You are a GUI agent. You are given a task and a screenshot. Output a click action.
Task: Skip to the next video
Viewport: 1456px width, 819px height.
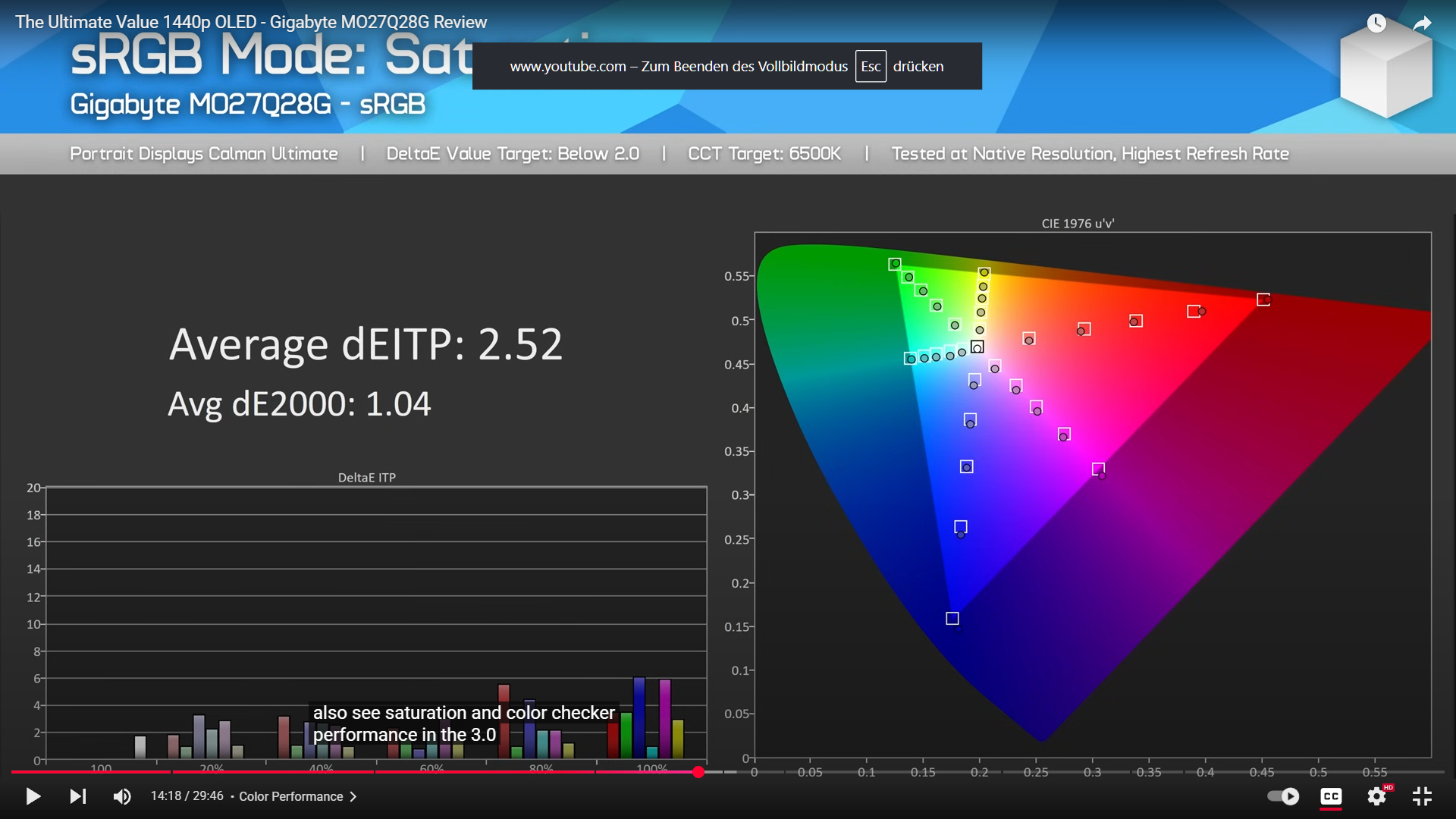(78, 796)
